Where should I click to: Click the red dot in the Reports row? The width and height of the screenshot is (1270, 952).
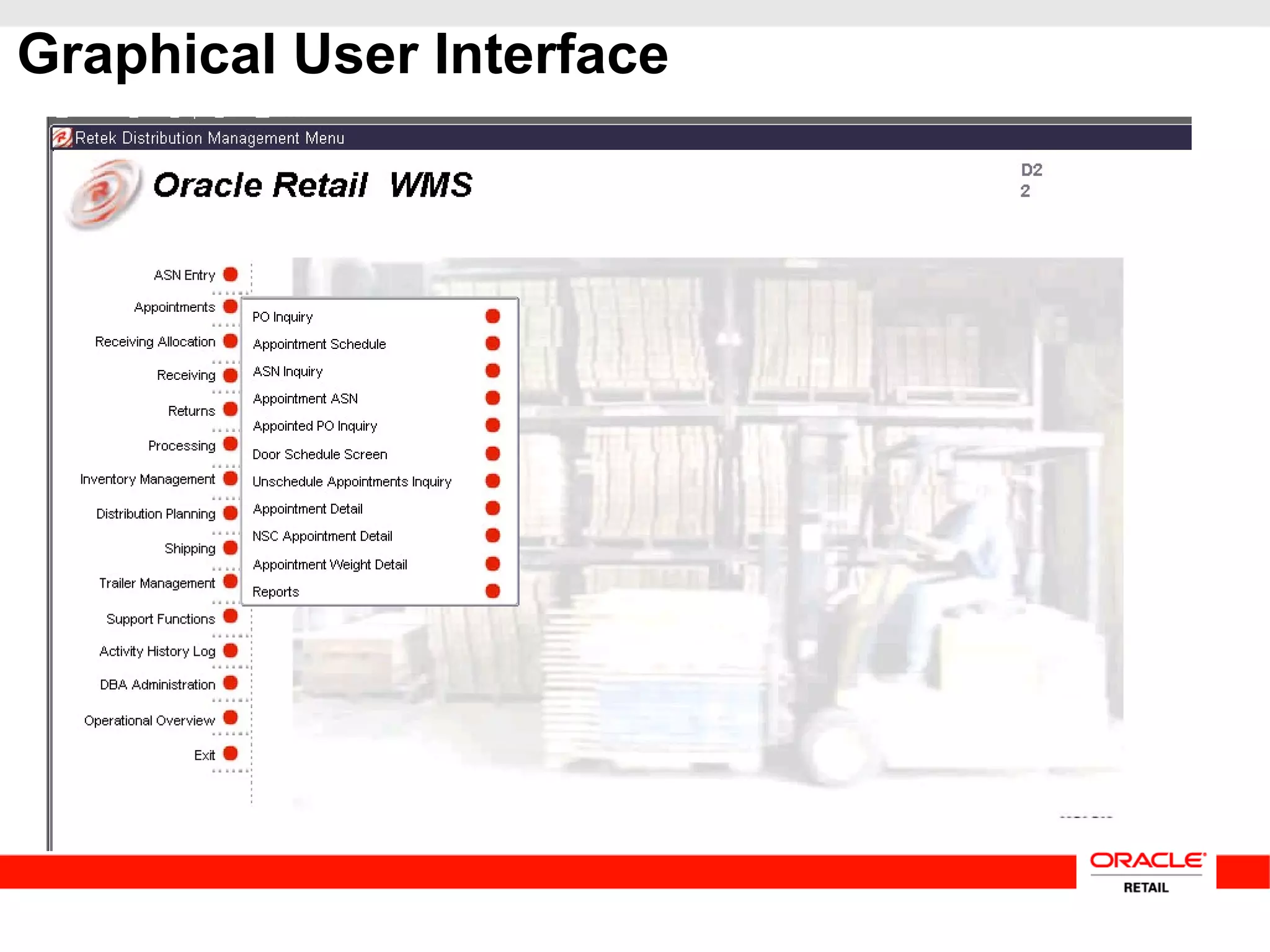[x=493, y=591]
